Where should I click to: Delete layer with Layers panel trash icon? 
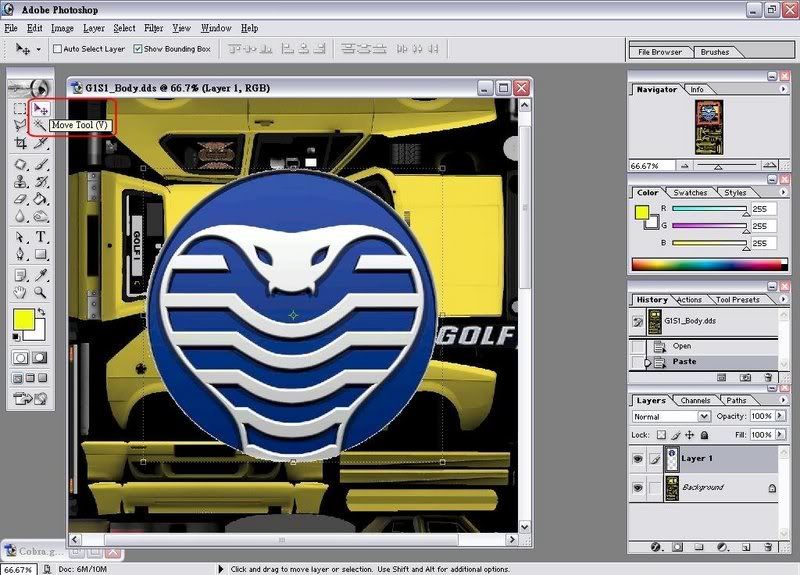(768, 547)
